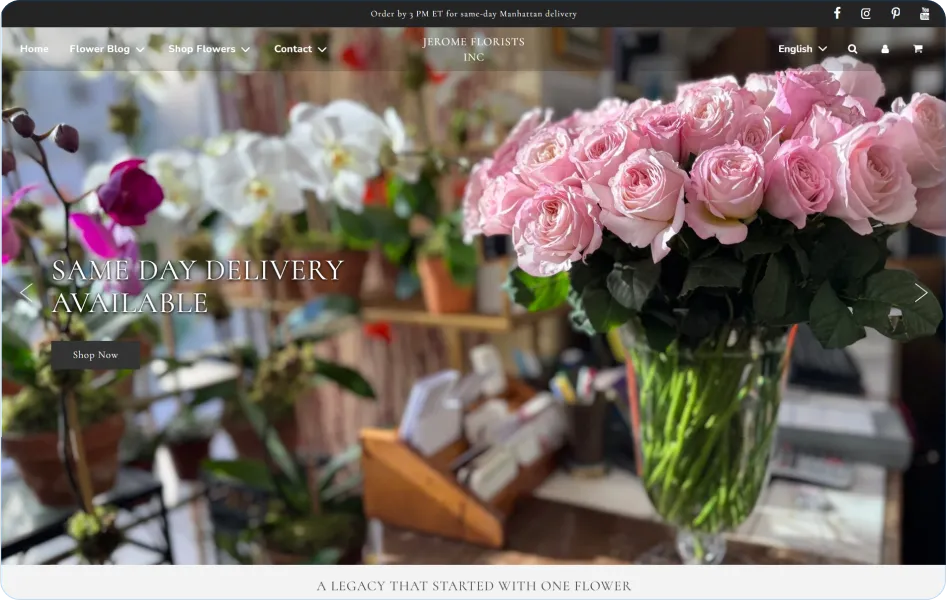
Task: Open the user account icon
Action: [x=885, y=49]
